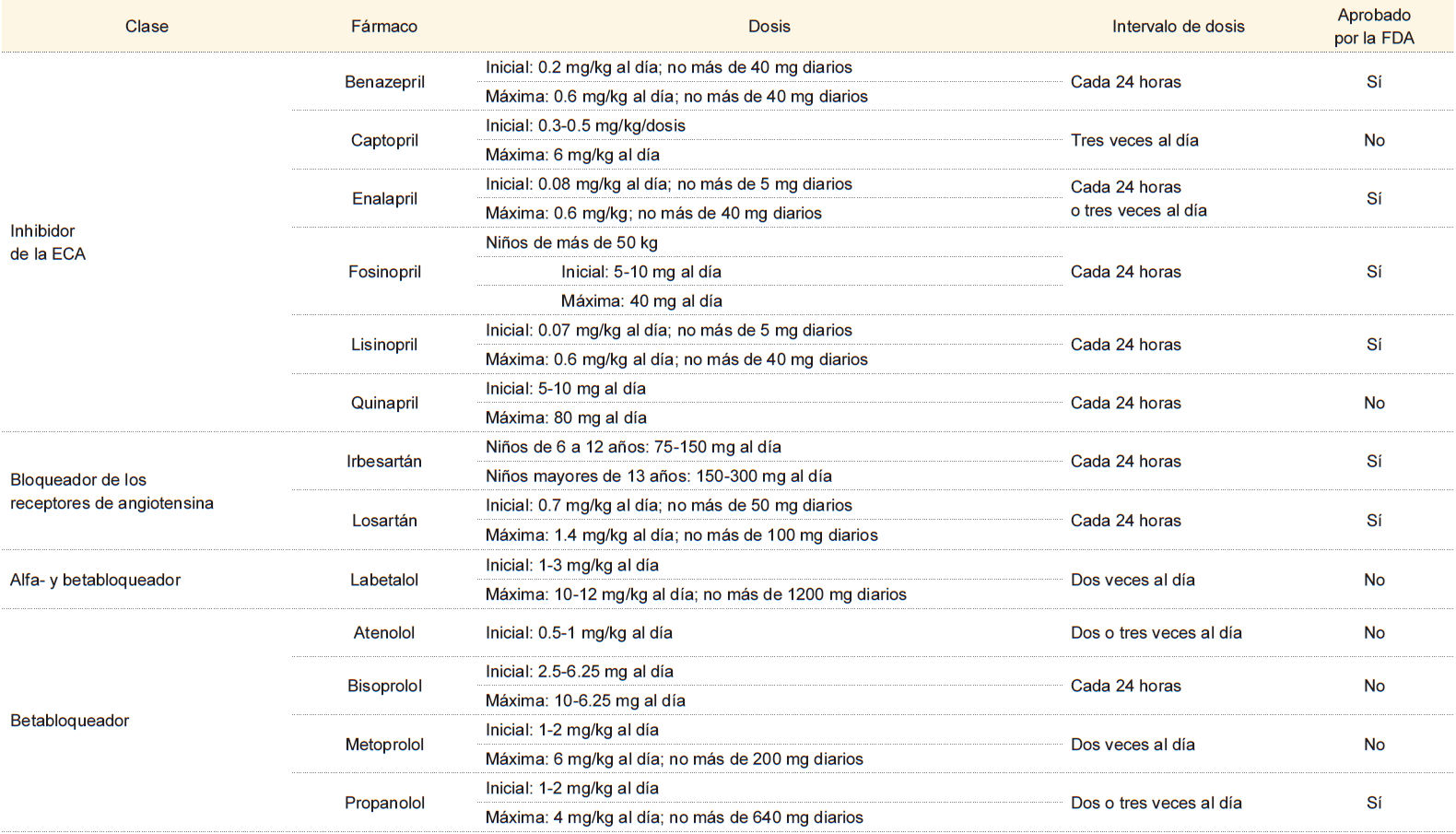Click the Dosis column header
The width and height of the screenshot is (1456, 834).
(x=769, y=27)
